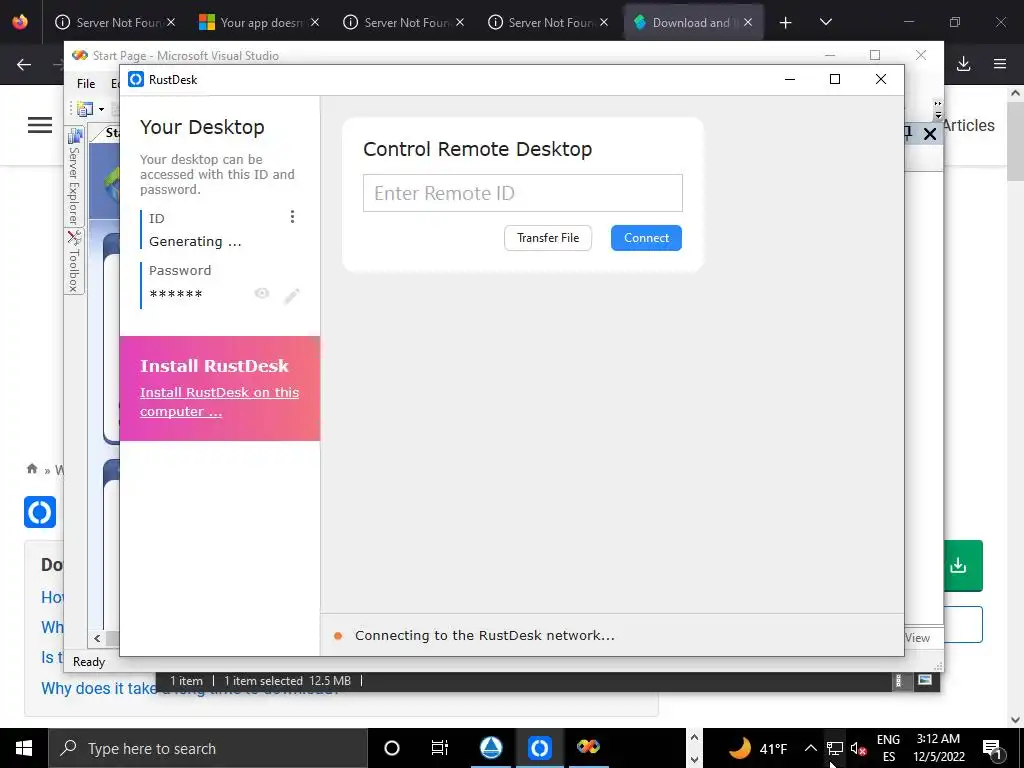Open the blue triangle app on taskbar
Image resolution: width=1024 pixels, height=768 pixels.
pyautogui.click(x=491, y=748)
